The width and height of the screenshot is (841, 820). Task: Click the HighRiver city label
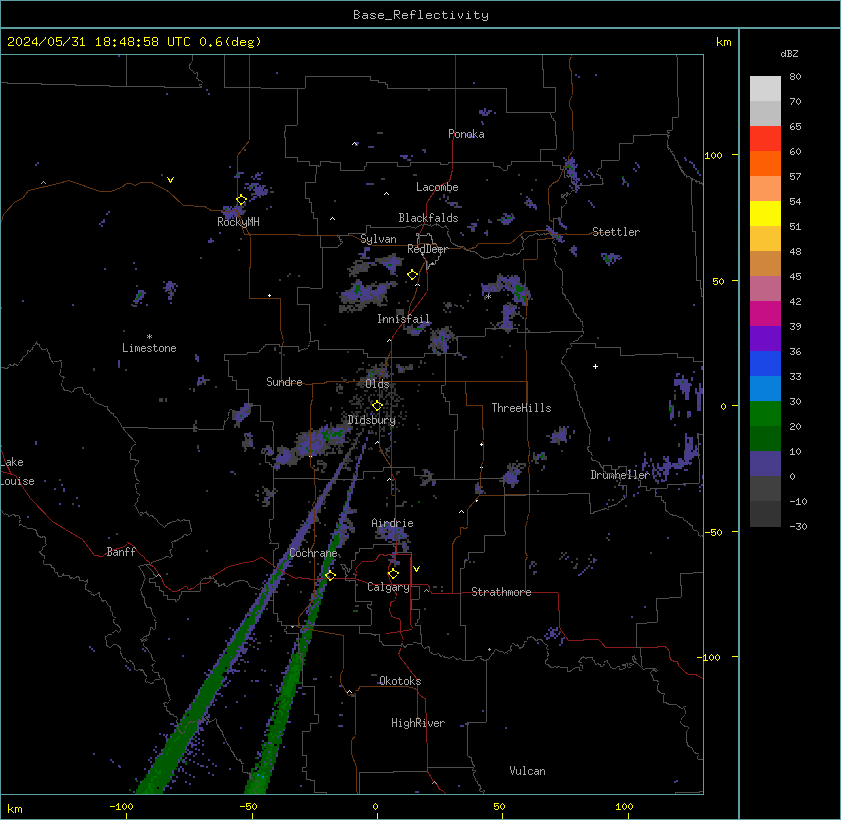418,723
